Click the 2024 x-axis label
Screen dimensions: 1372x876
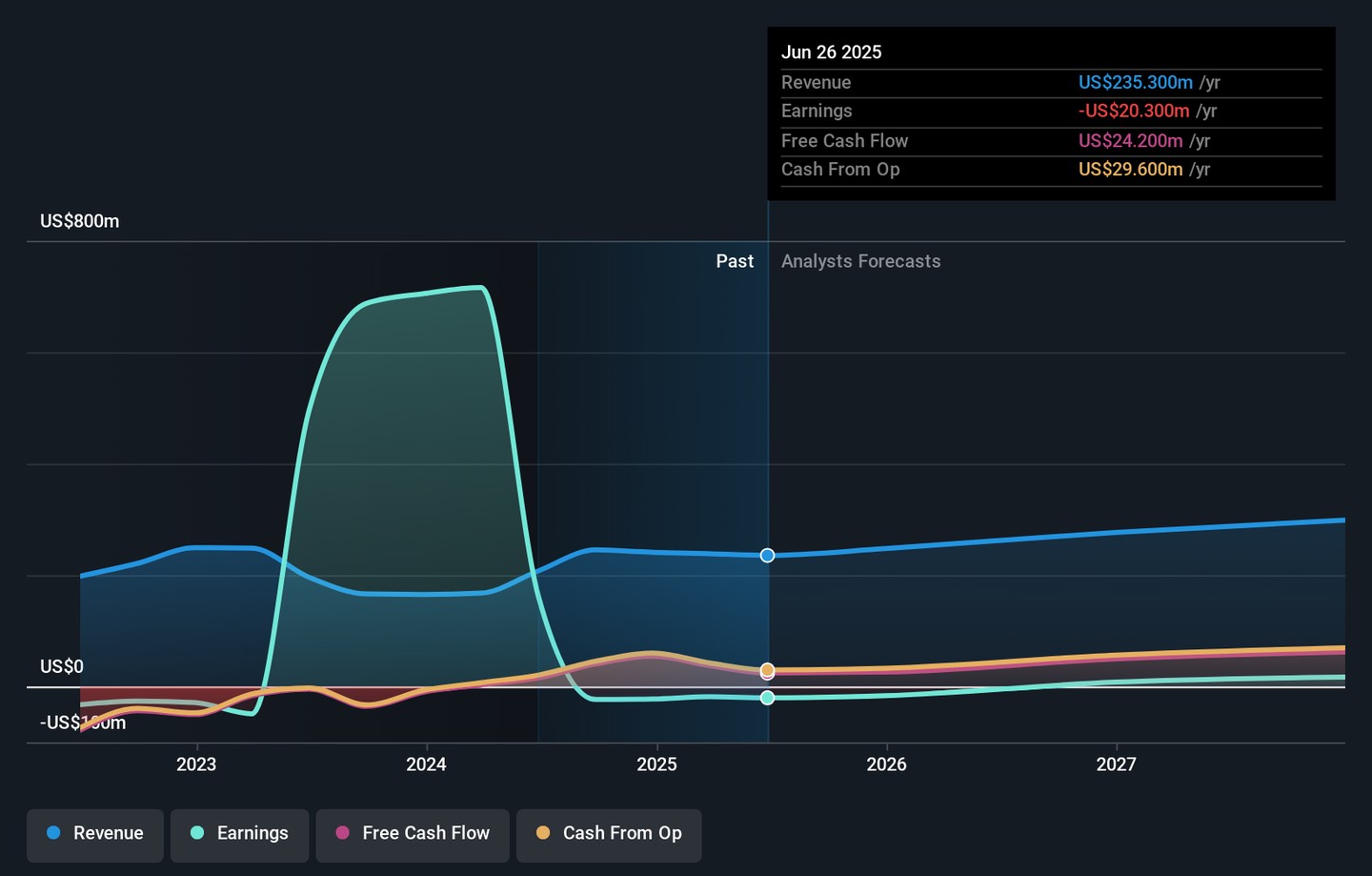tap(426, 764)
